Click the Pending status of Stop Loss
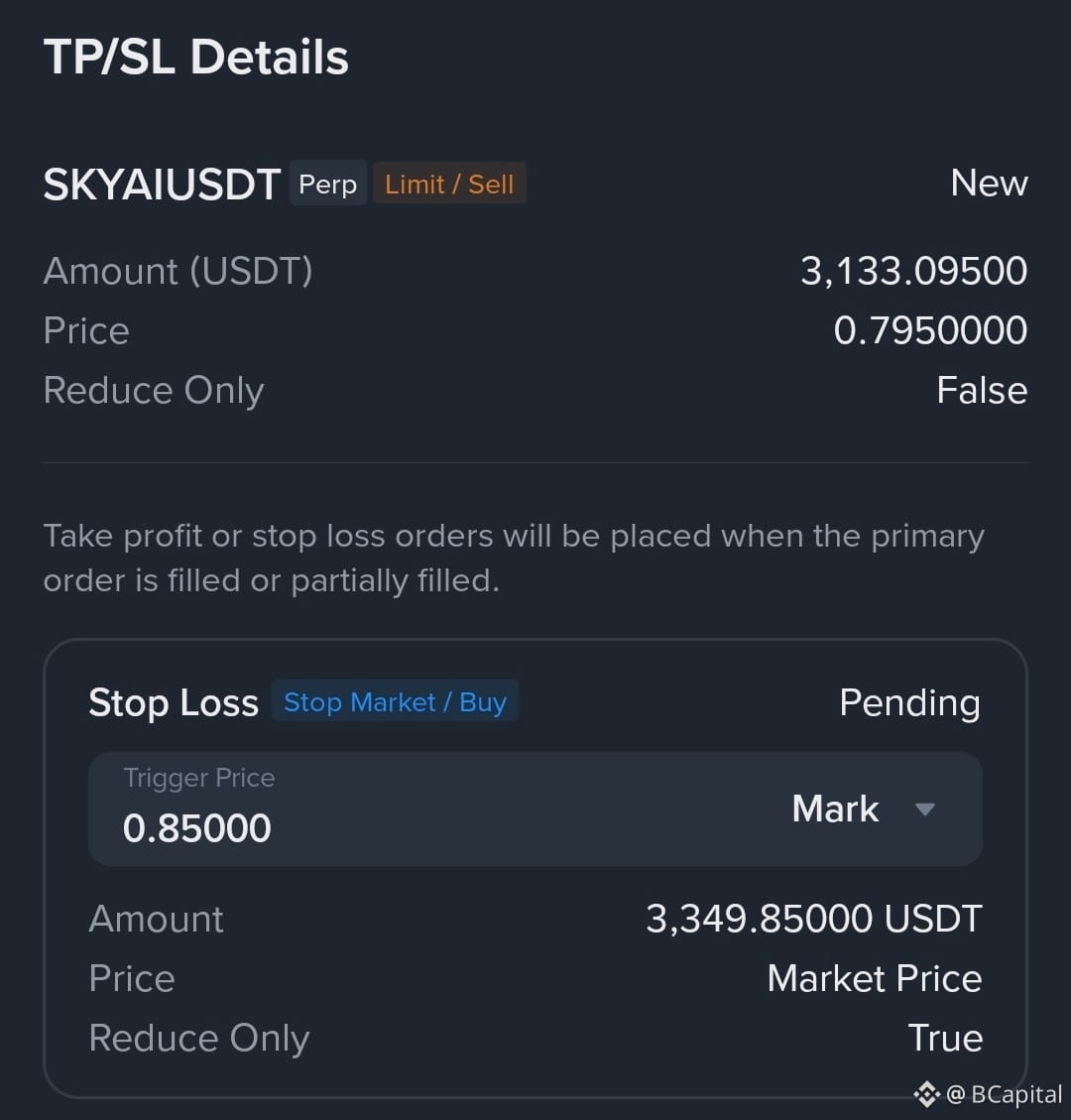 coord(909,703)
